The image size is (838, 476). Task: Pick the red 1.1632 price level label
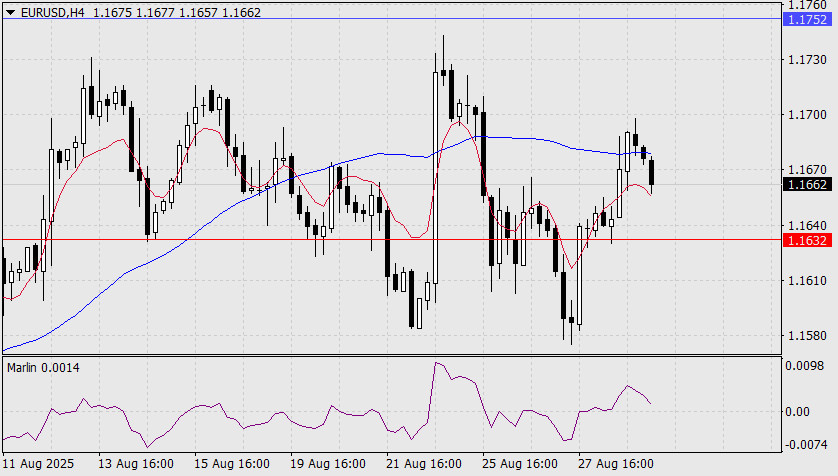[x=808, y=240]
